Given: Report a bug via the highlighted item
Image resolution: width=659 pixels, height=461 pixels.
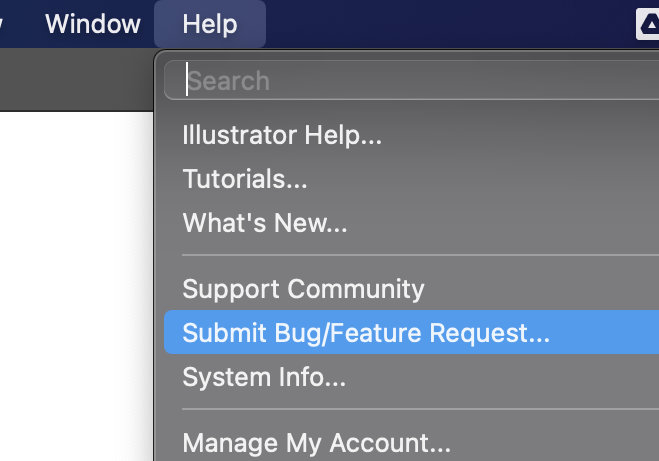Looking at the screenshot, I should click(366, 333).
